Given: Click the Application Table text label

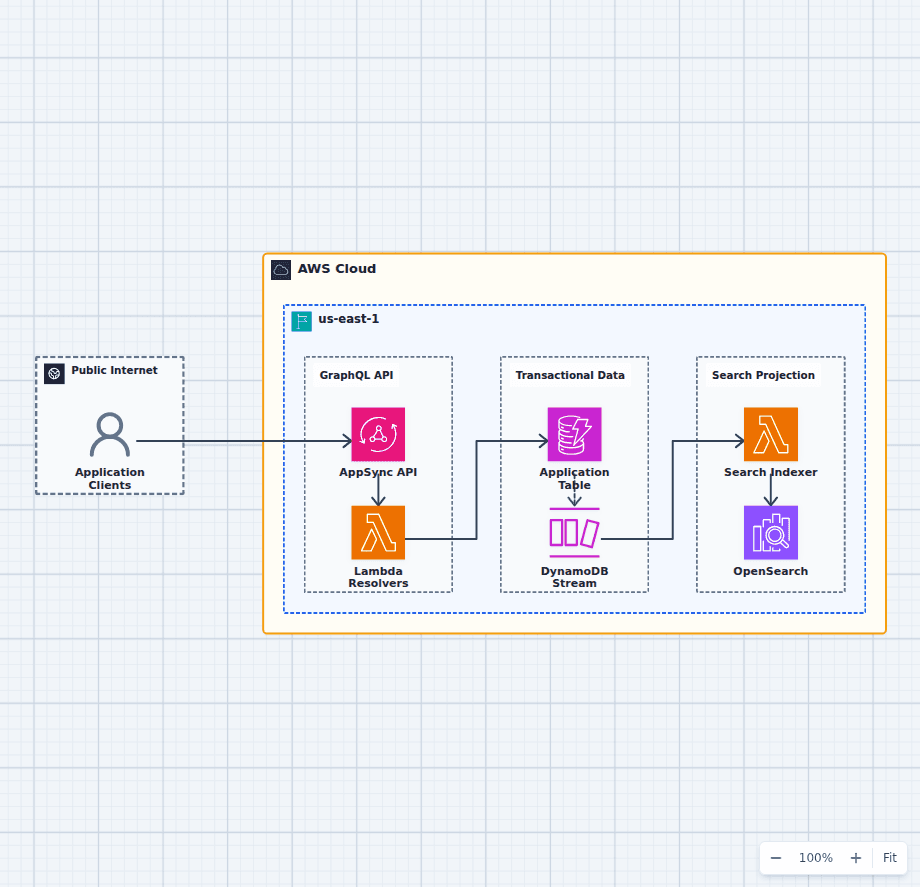Looking at the screenshot, I should coord(574,479).
